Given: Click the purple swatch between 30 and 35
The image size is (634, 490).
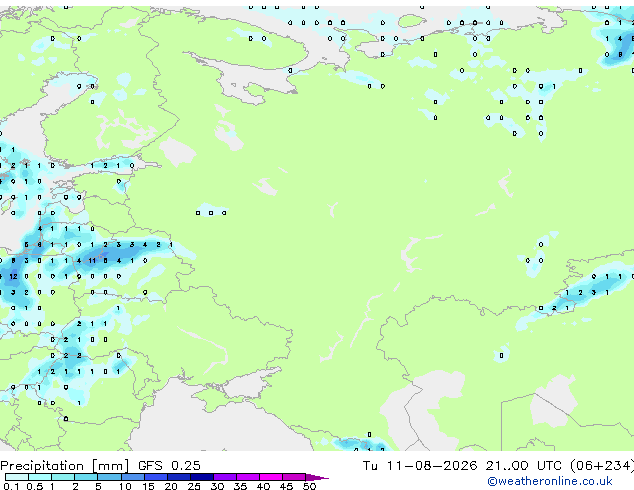Looking at the screenshot, I should 225,477.
